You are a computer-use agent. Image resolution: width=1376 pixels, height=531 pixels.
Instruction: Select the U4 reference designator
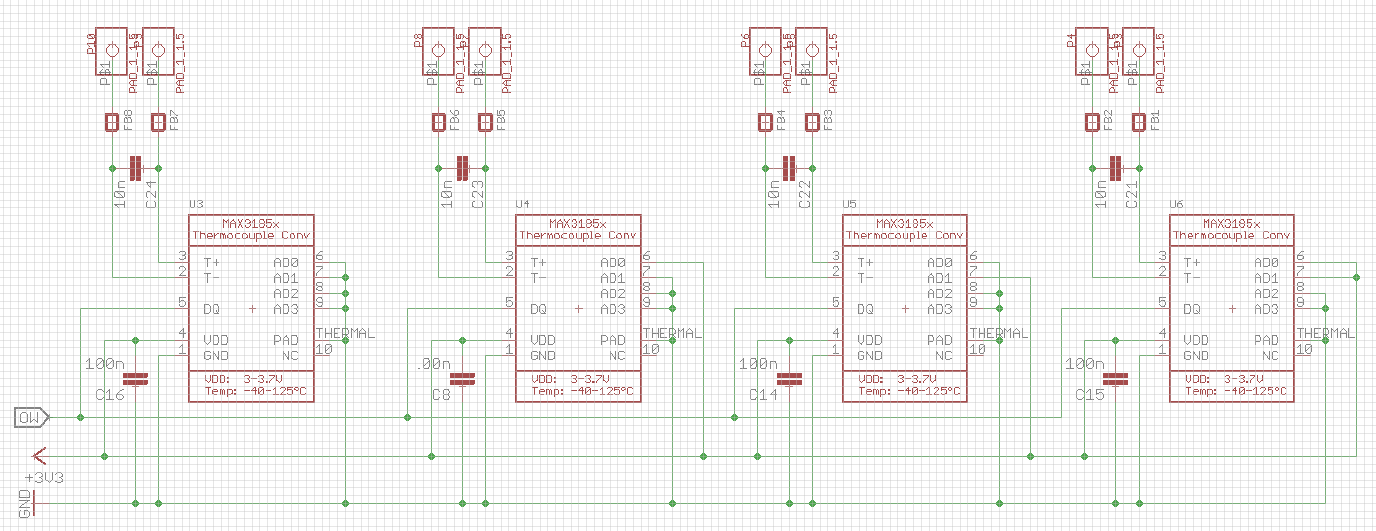[x=523, y=204]
